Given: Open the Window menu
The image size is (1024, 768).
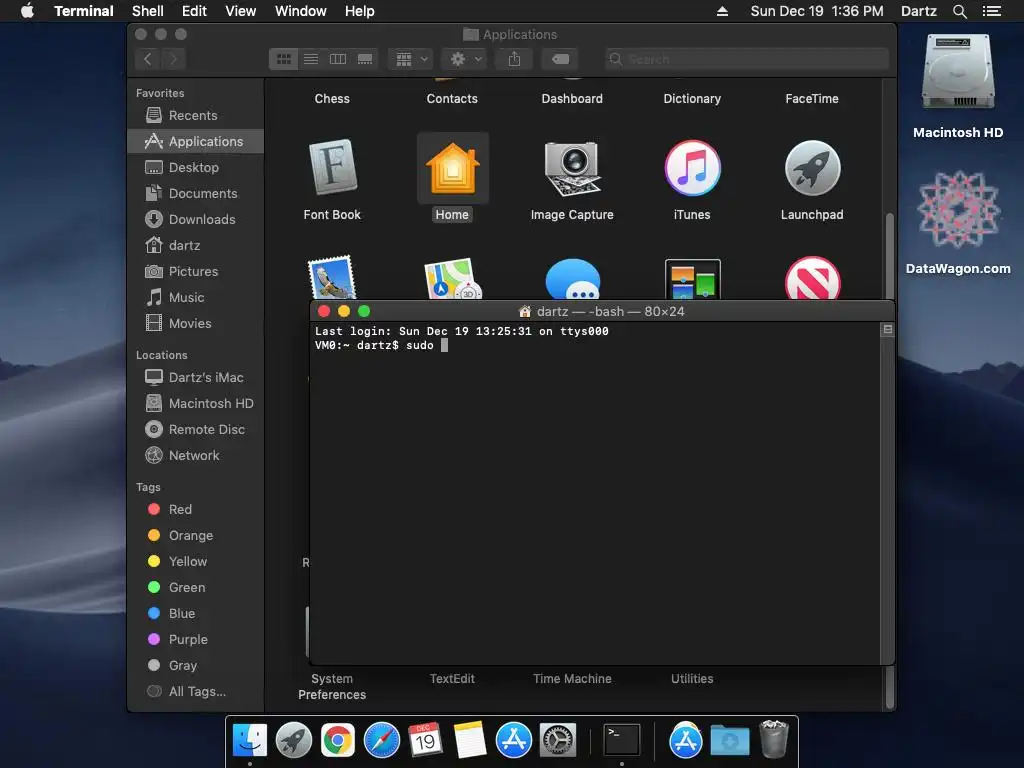Looking at the screenshot, I should coord(300,11).
